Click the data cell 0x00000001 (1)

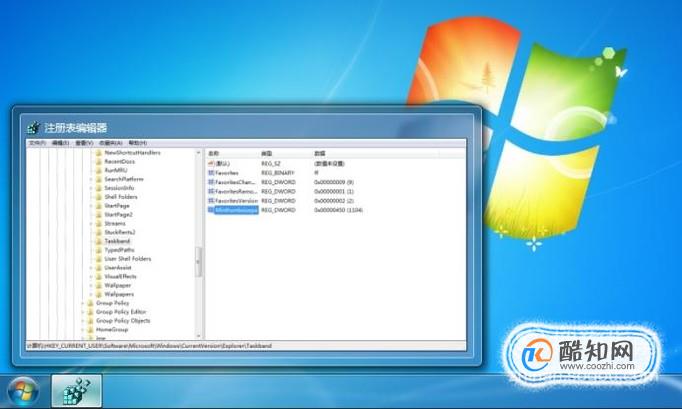tap(334, 191)
